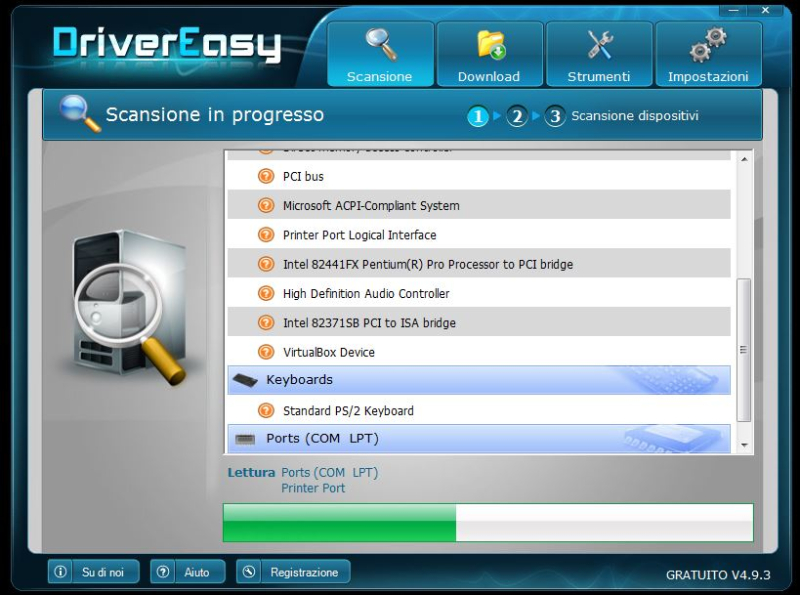Click the keyboard icon in Keyboards header

pos(245,381)
